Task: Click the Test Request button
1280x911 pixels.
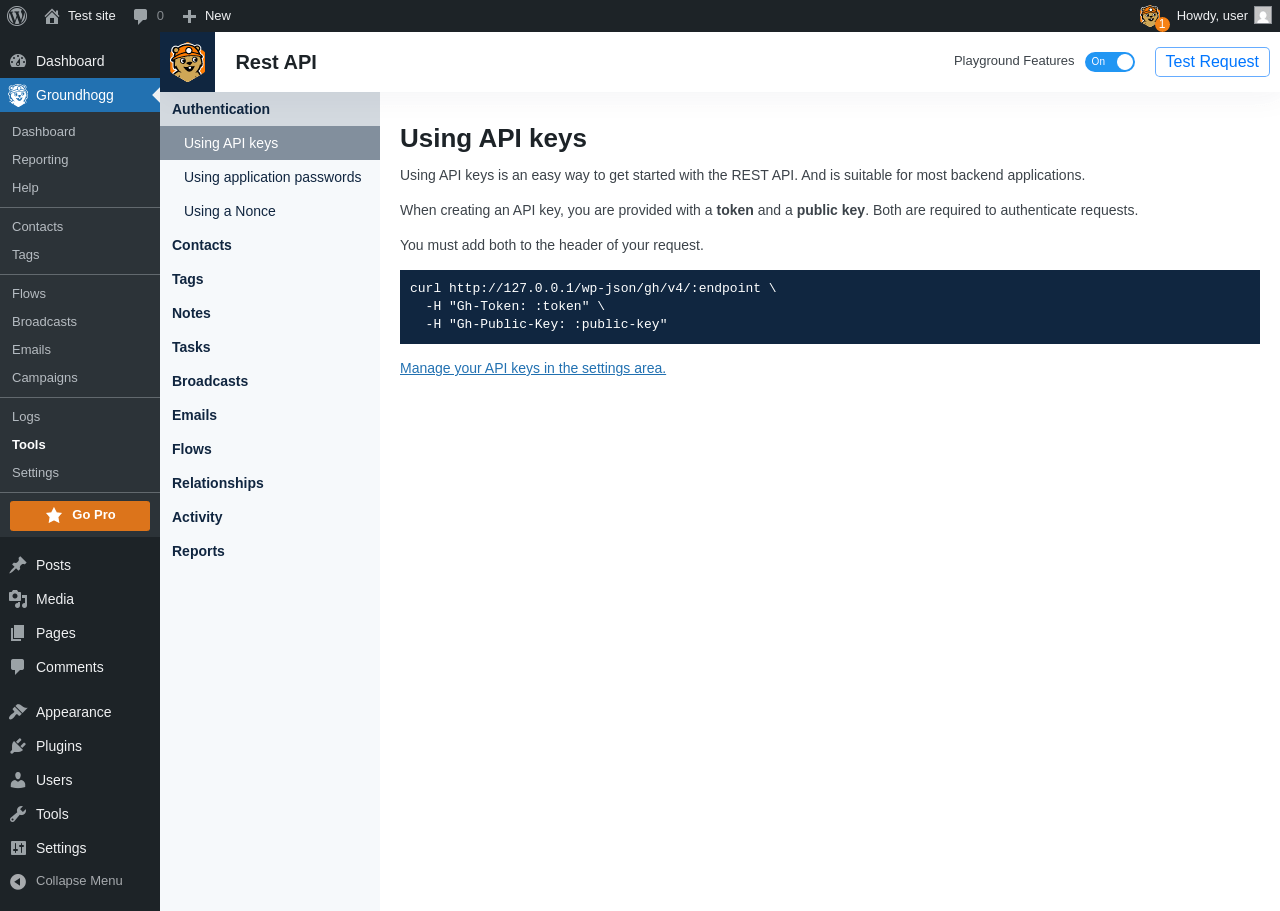Action: tap(1212, 62)
